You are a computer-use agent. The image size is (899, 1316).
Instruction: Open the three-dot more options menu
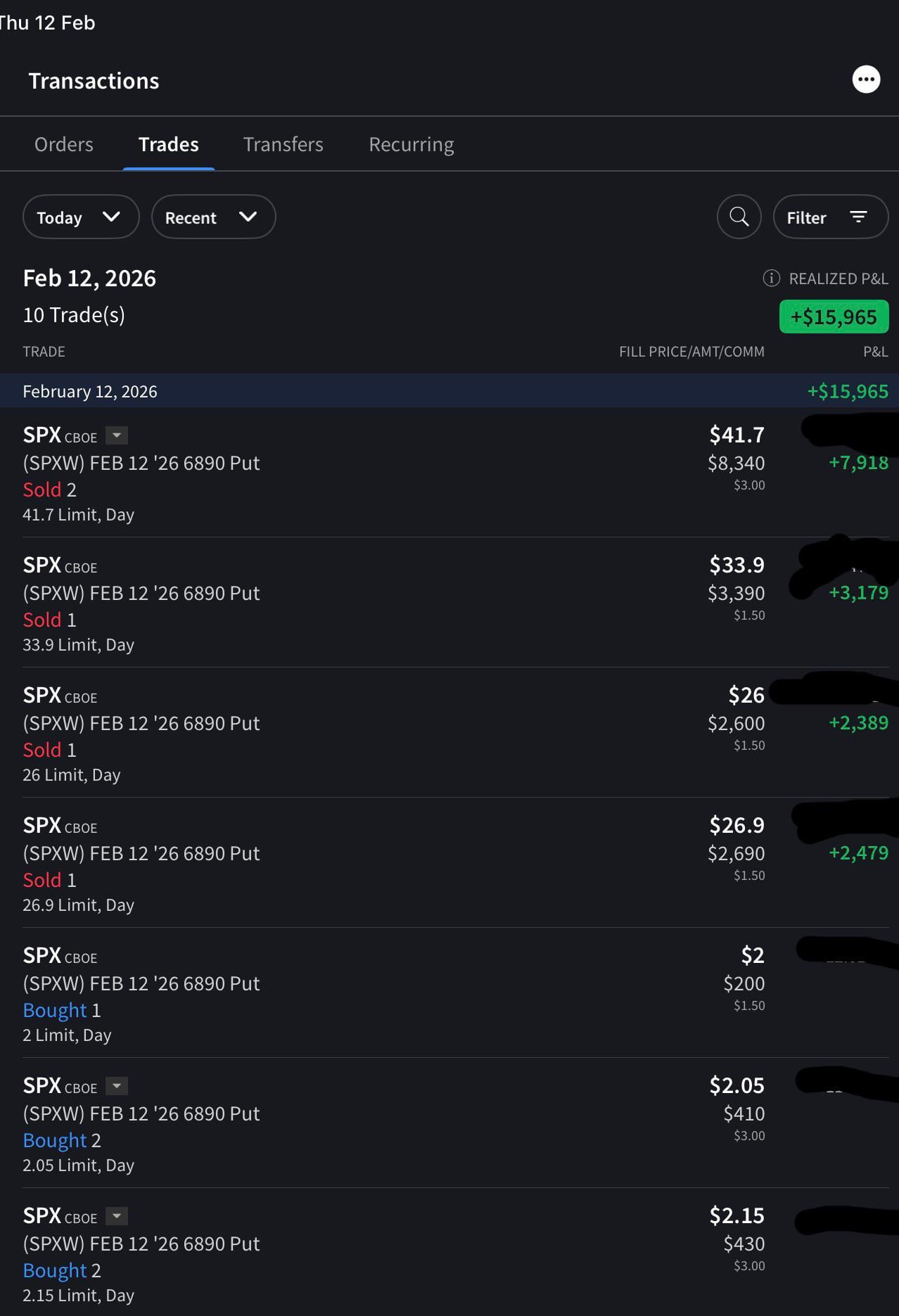pyautogui.click(x=866, y=79)
